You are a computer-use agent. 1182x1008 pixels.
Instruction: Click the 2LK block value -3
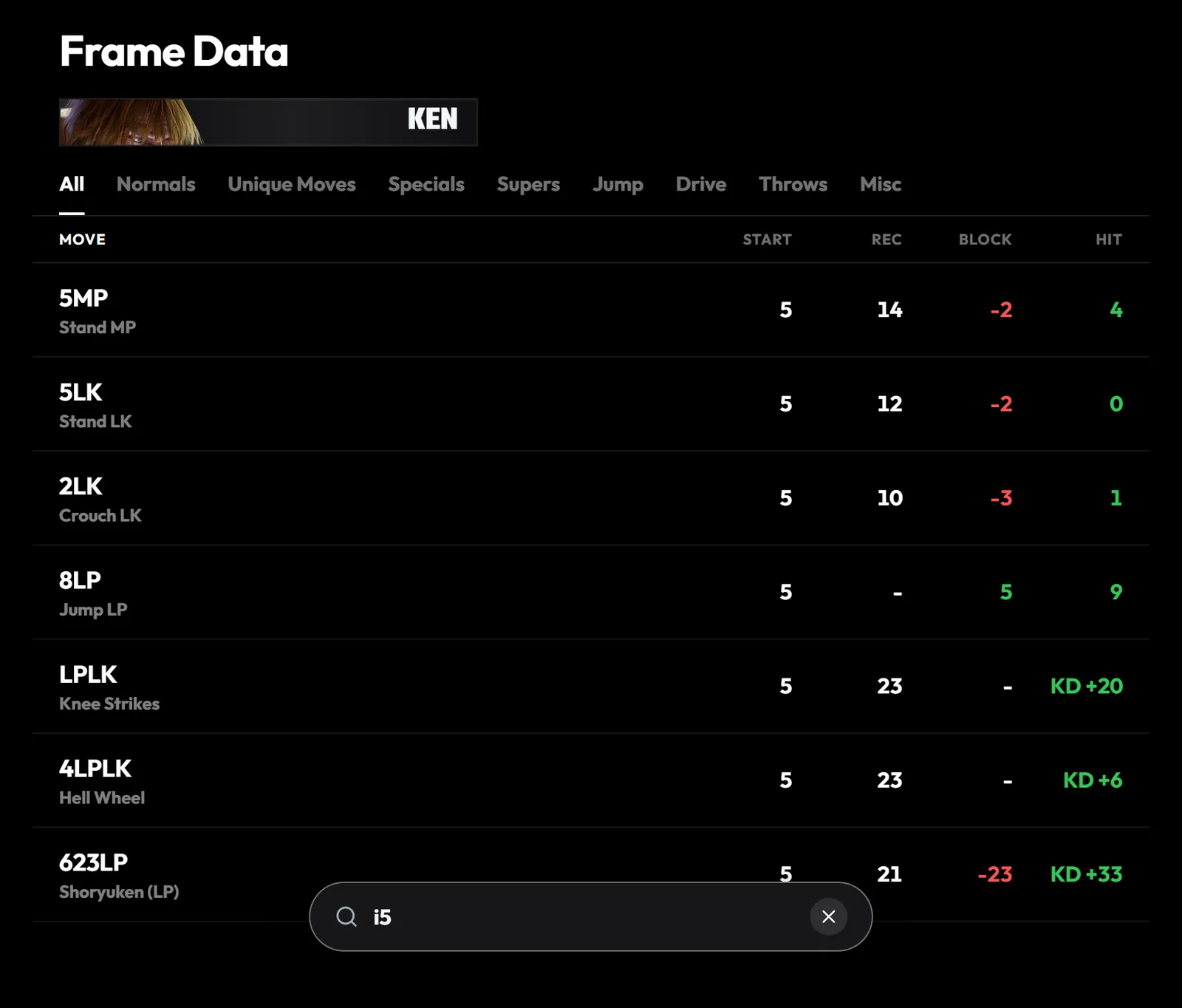[1001, 498]
